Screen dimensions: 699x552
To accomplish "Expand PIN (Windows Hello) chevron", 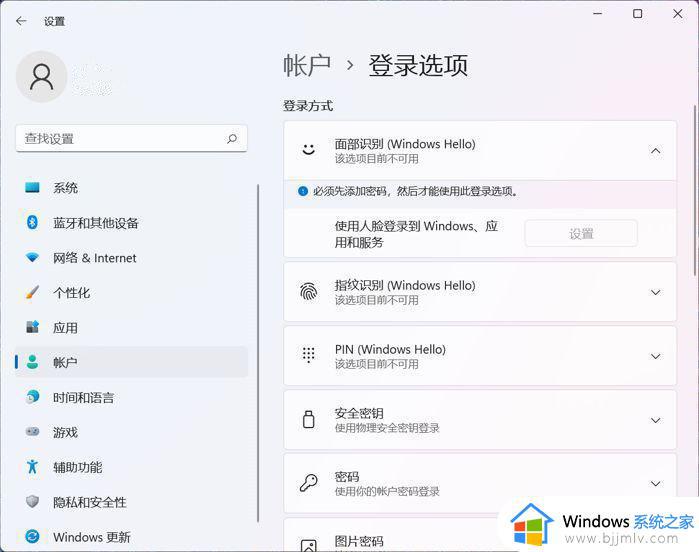I will click(655, 356).
